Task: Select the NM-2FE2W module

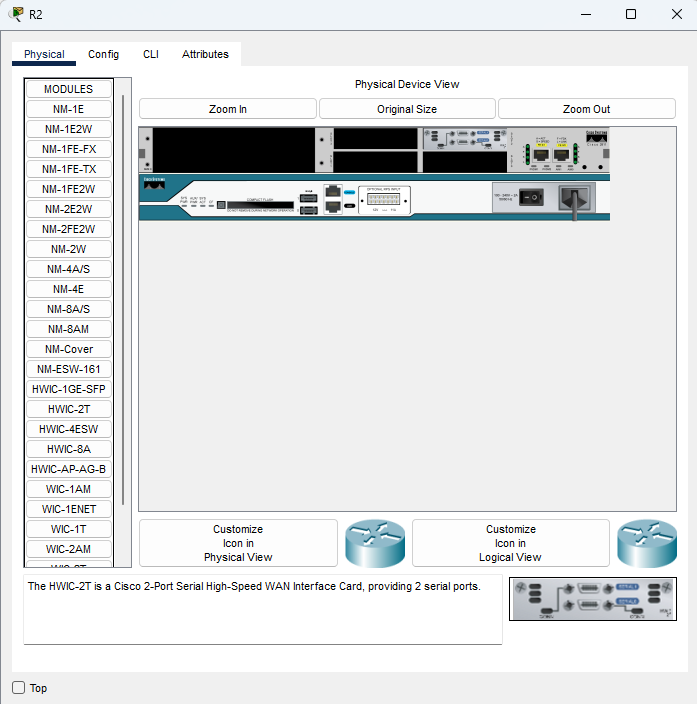Action: pos(69,229)
